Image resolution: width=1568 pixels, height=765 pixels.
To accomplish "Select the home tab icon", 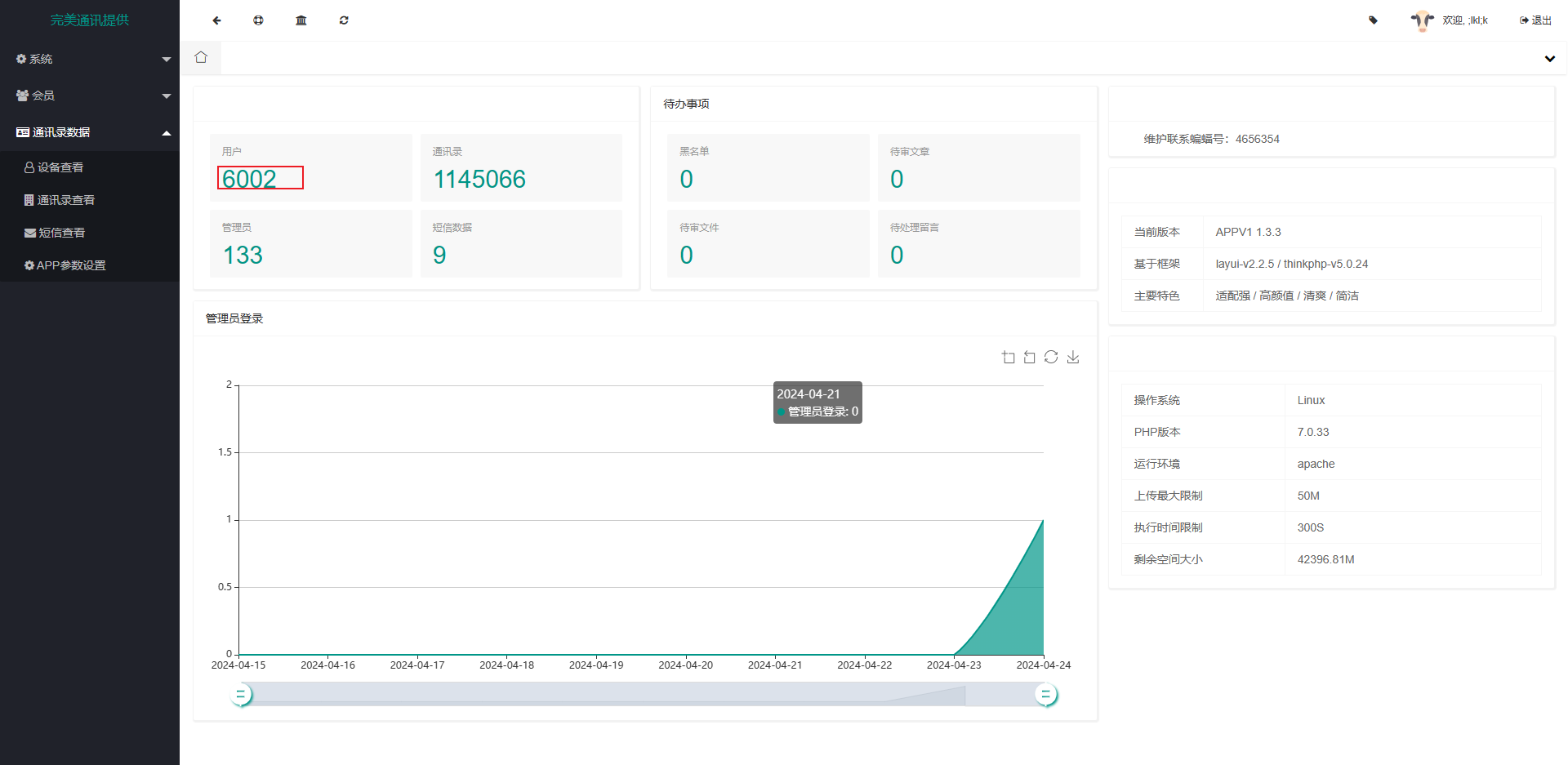I will click(x=201, y=58).
